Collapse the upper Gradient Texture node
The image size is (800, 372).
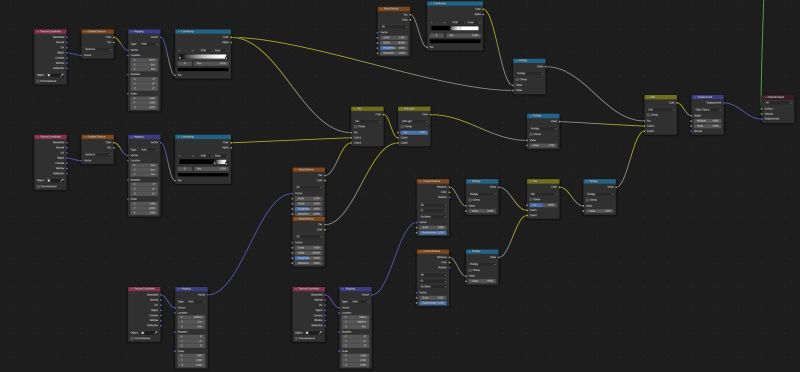point(84,31)
